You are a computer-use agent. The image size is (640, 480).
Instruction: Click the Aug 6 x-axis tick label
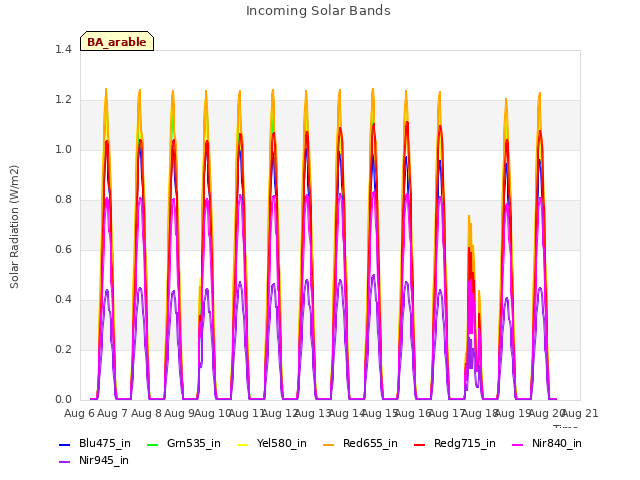[x=79, y=413]
